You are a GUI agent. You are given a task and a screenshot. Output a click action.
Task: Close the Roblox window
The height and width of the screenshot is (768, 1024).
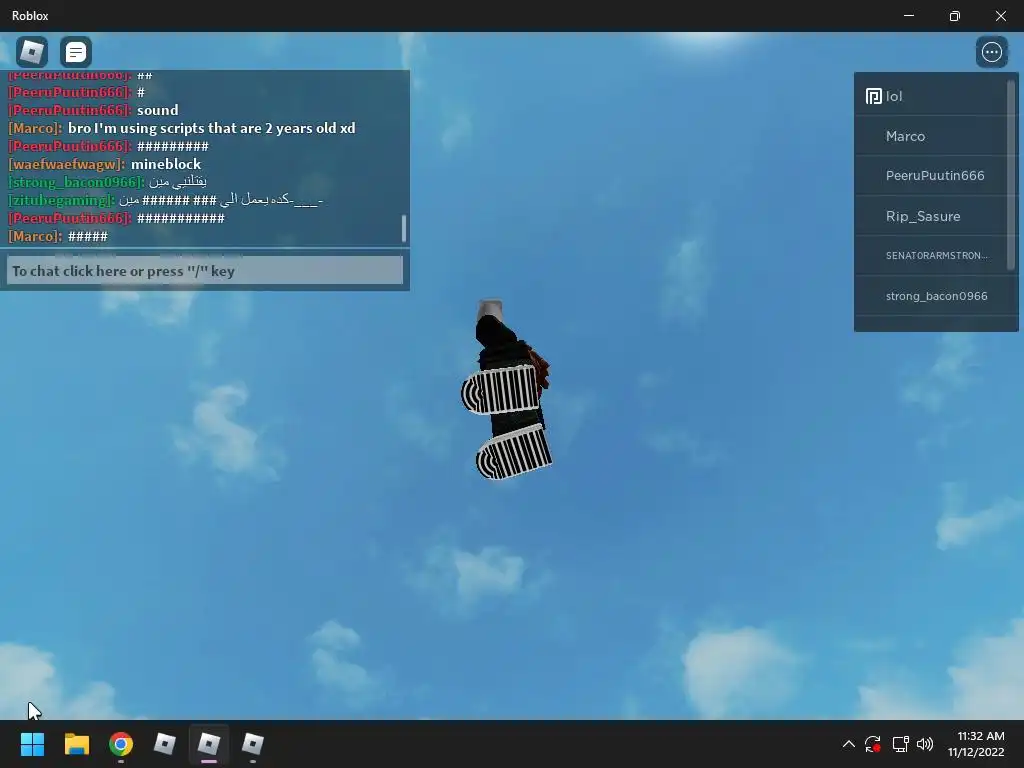tap(1000, 16)
